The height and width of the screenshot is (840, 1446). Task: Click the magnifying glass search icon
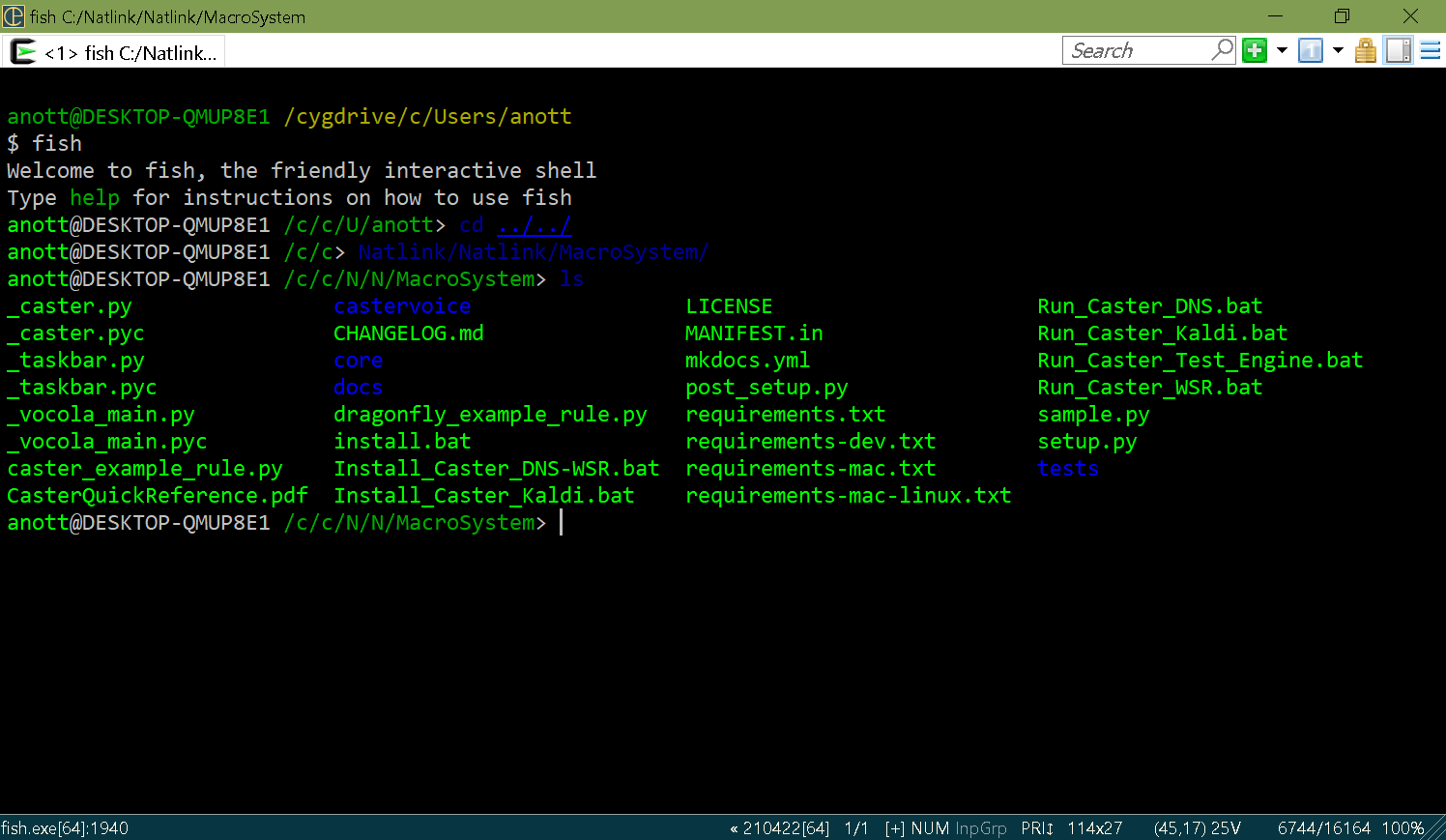[1223, 49]
